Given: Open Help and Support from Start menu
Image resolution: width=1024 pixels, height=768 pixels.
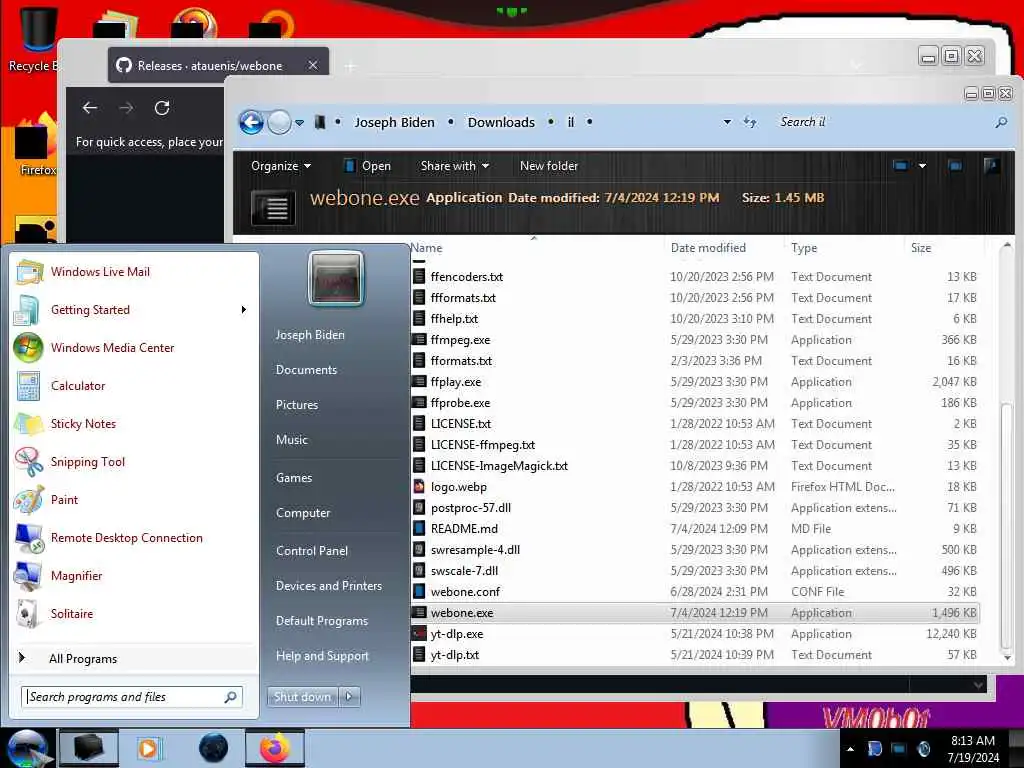Looking at the screenshot, I should click(322, 656).
